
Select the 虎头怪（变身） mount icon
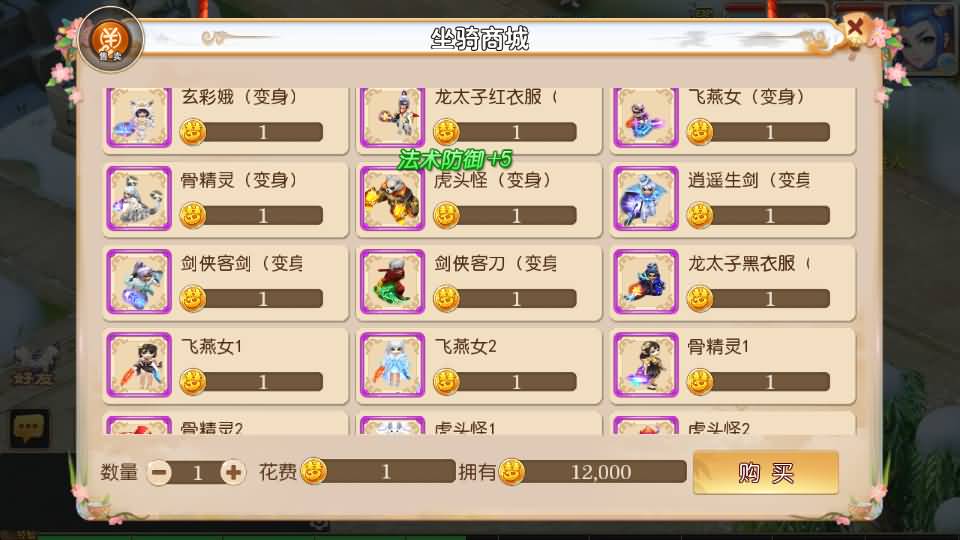tap(392, 198)
